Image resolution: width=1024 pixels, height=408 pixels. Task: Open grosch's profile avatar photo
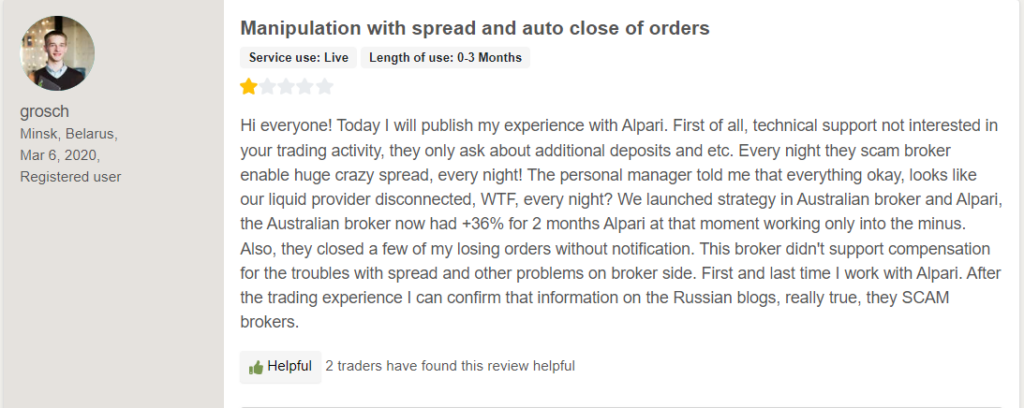[57, 54]
